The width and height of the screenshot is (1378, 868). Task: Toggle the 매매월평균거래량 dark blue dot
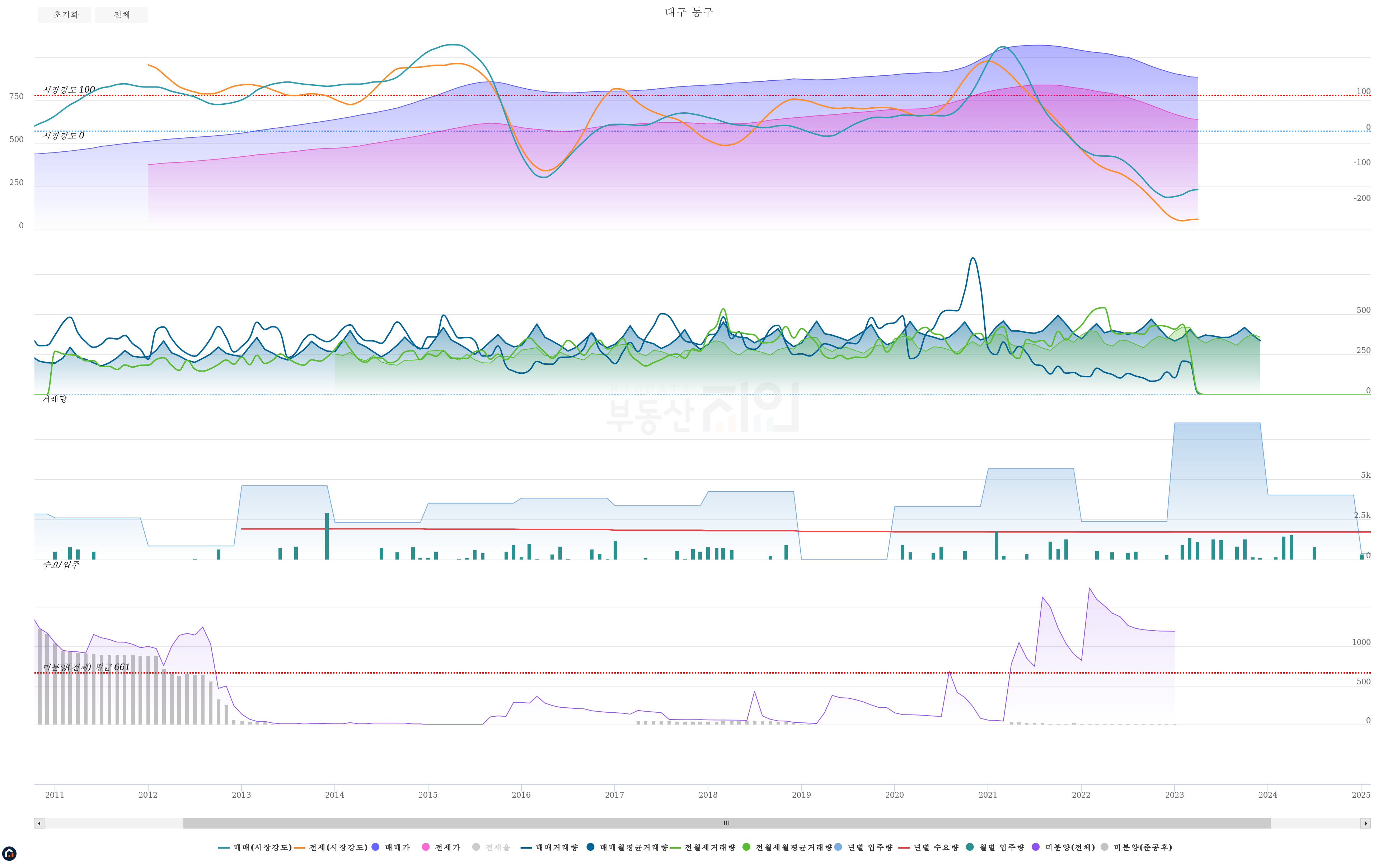591,847
